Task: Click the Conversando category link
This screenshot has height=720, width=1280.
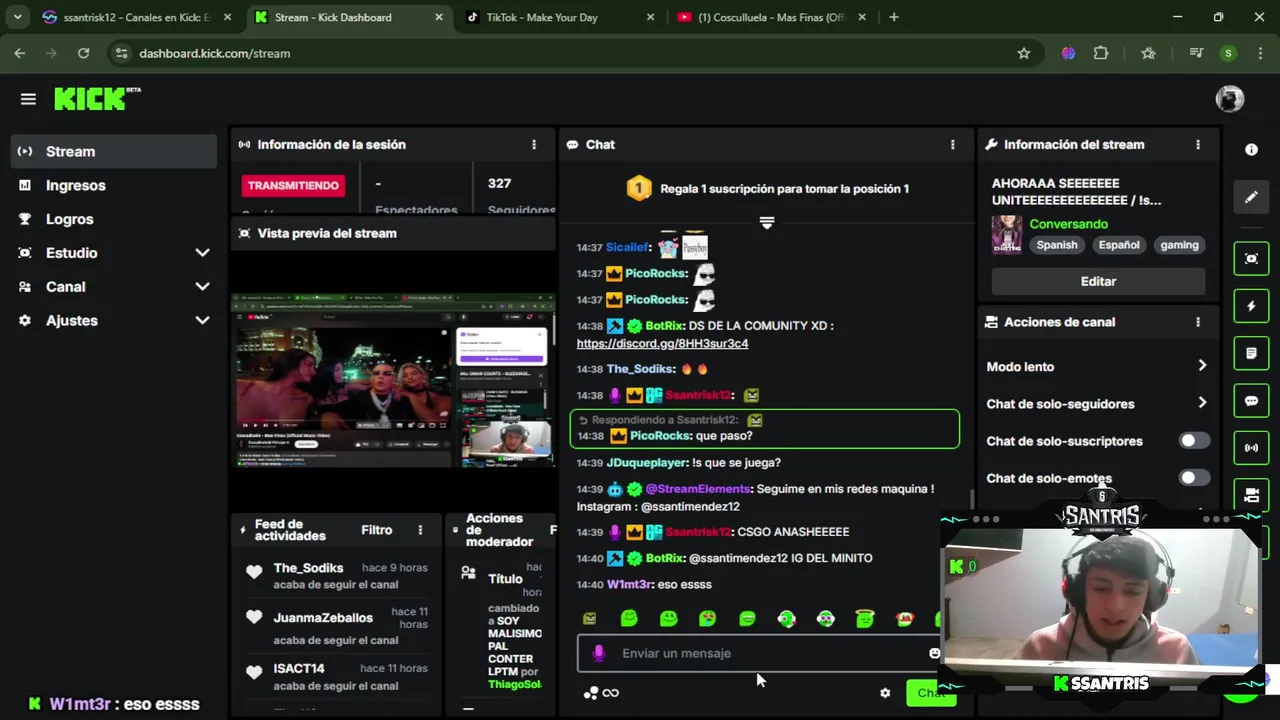Action: [1068, 224]
